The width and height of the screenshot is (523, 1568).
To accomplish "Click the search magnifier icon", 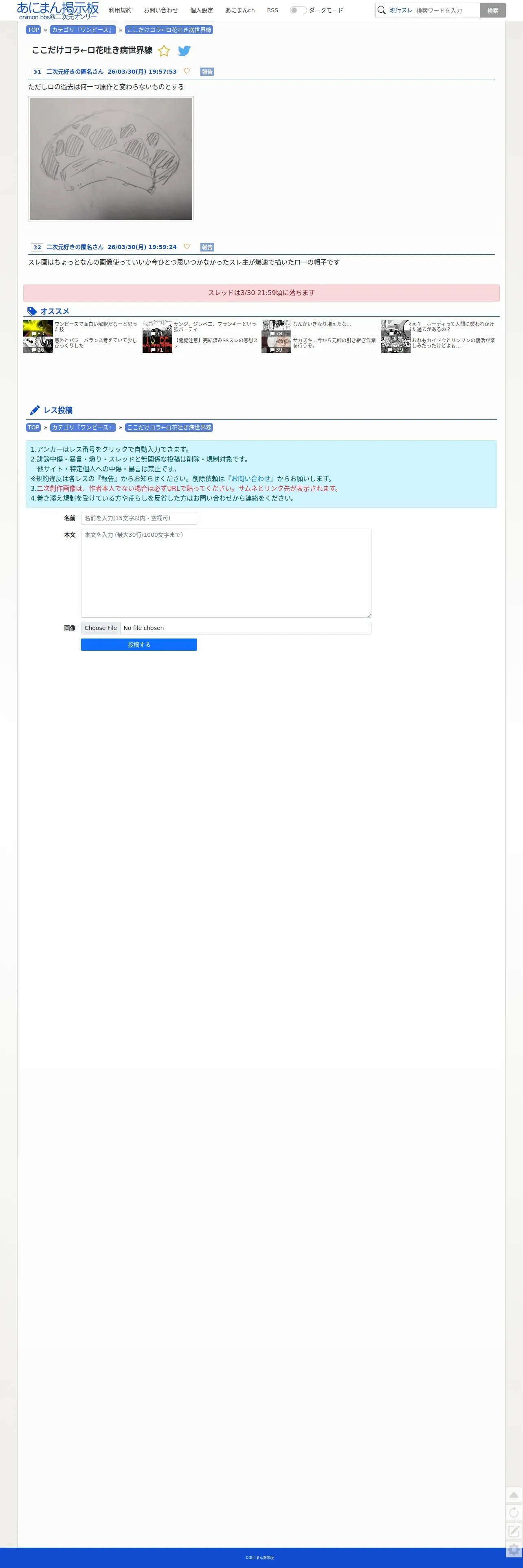I will click(x=382, y=10).
